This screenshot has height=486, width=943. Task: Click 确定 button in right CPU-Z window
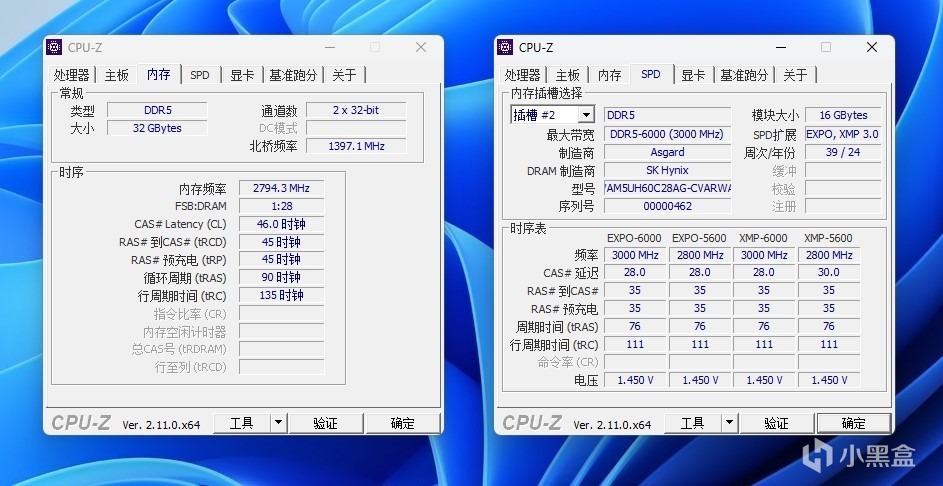(x=853, y=423)
